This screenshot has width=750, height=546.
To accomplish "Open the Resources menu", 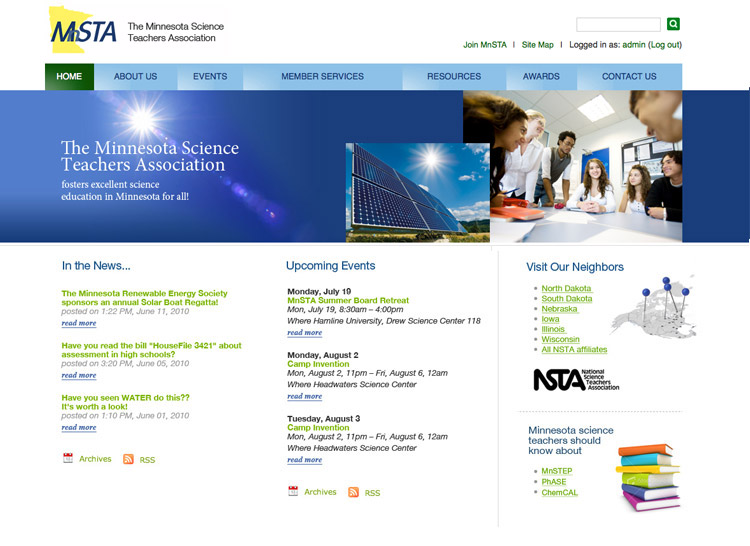I will [454, 76].
